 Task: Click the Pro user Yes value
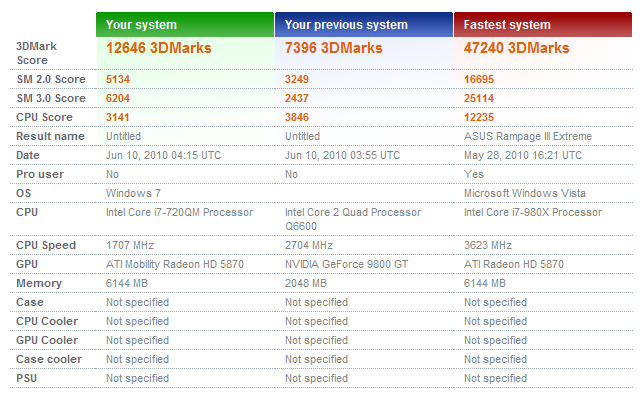pos(474,174)
